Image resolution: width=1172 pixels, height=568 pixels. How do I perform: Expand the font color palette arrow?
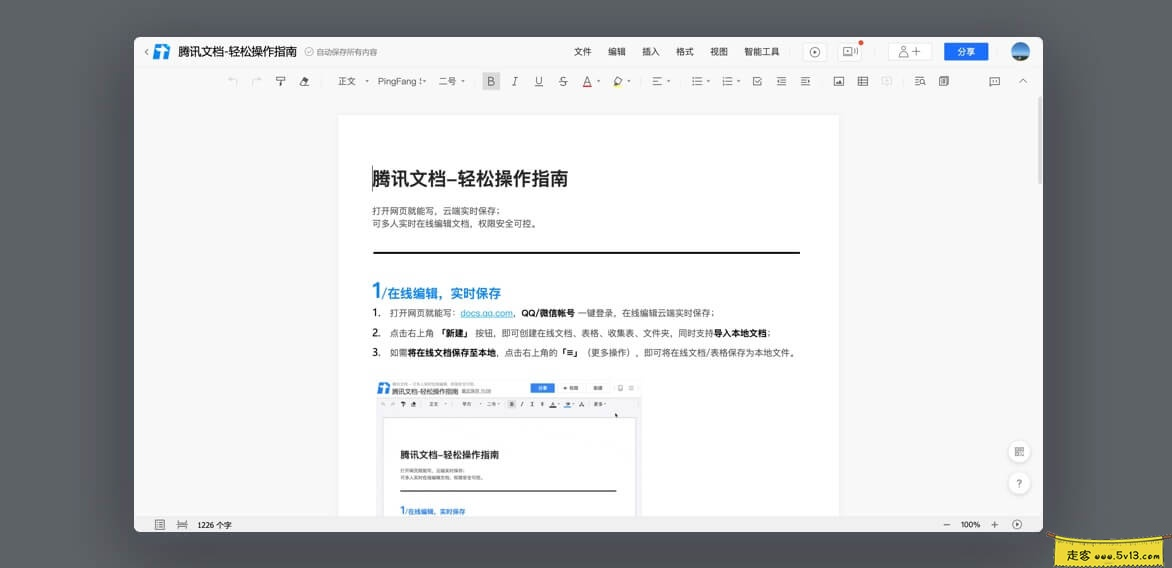[x=599, y=81]
